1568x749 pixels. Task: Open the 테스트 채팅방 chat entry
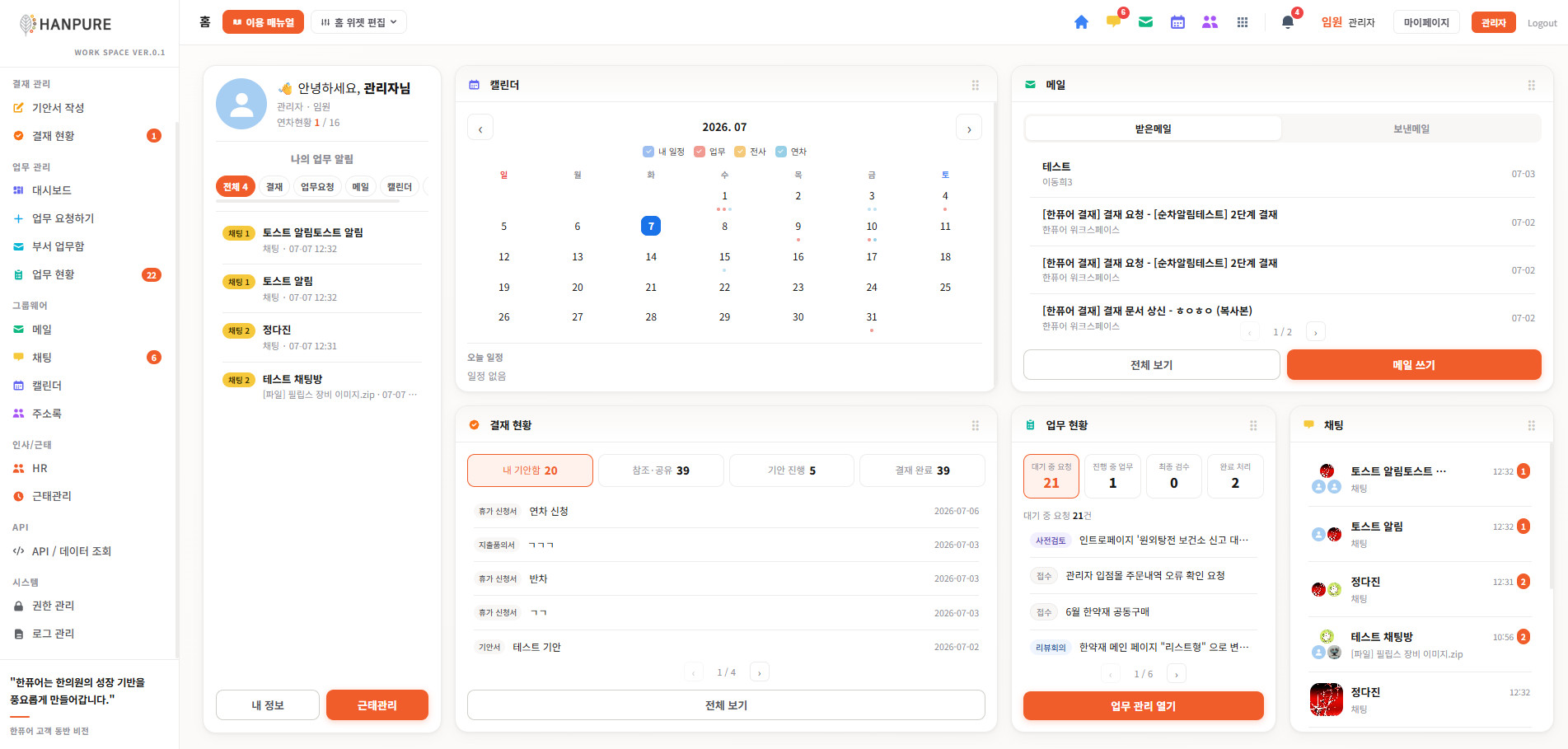pyautogui.click(x=1421, y=644)
